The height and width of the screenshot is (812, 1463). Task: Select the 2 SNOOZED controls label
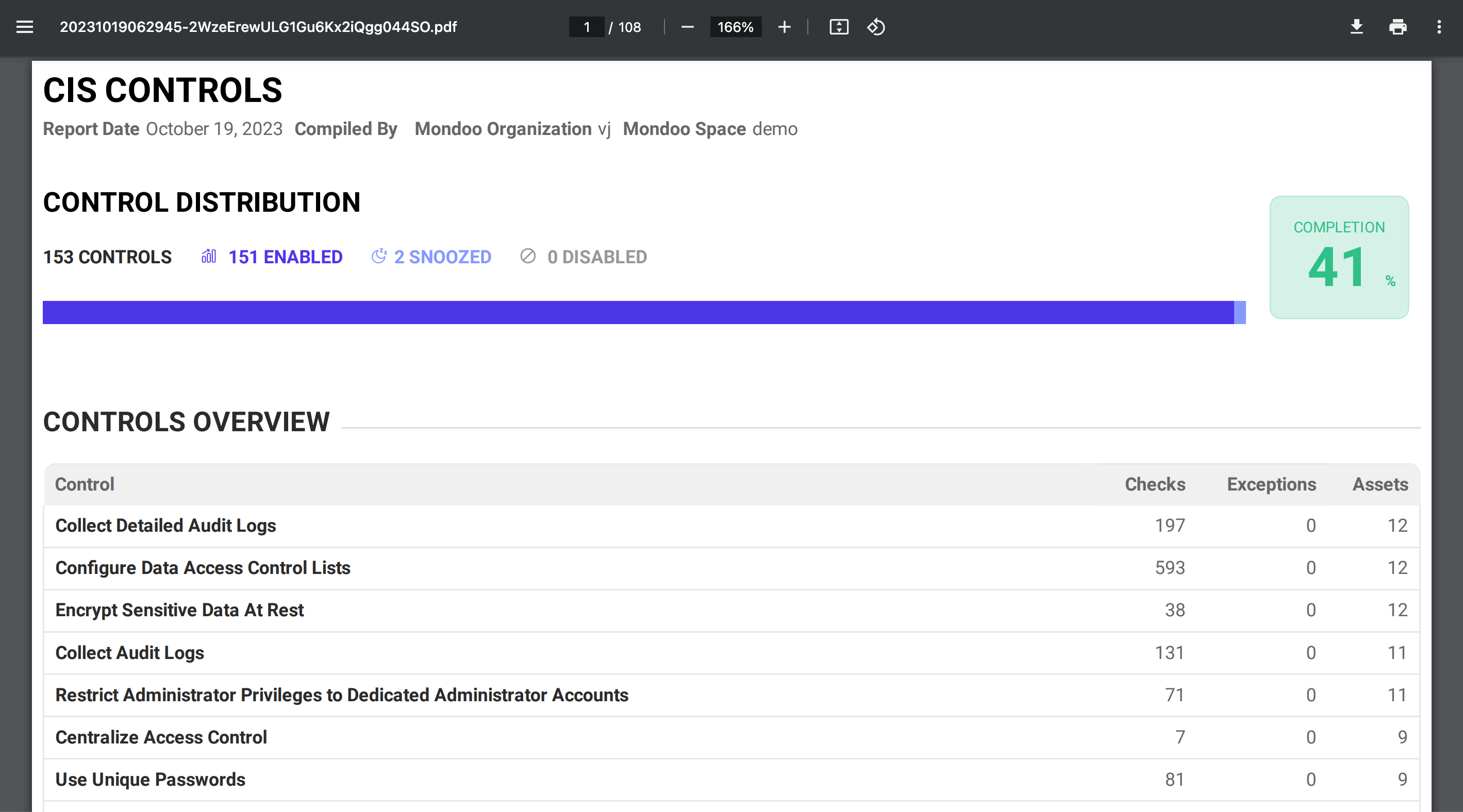point(442,257)
